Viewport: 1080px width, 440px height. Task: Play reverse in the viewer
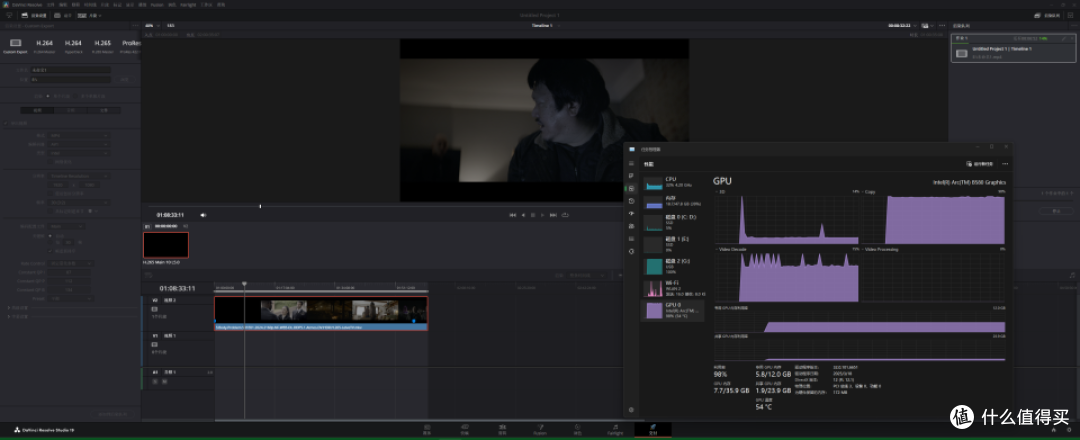coord(523,215)
